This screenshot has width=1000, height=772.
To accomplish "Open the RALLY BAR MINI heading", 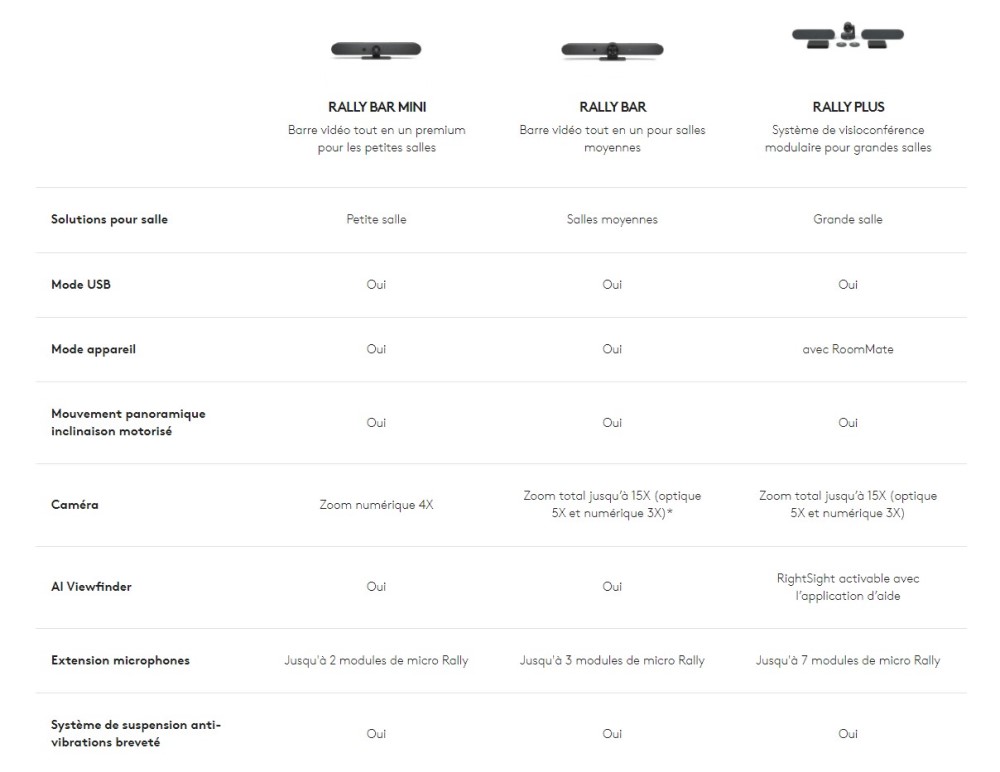I will [x=376, y=107].
